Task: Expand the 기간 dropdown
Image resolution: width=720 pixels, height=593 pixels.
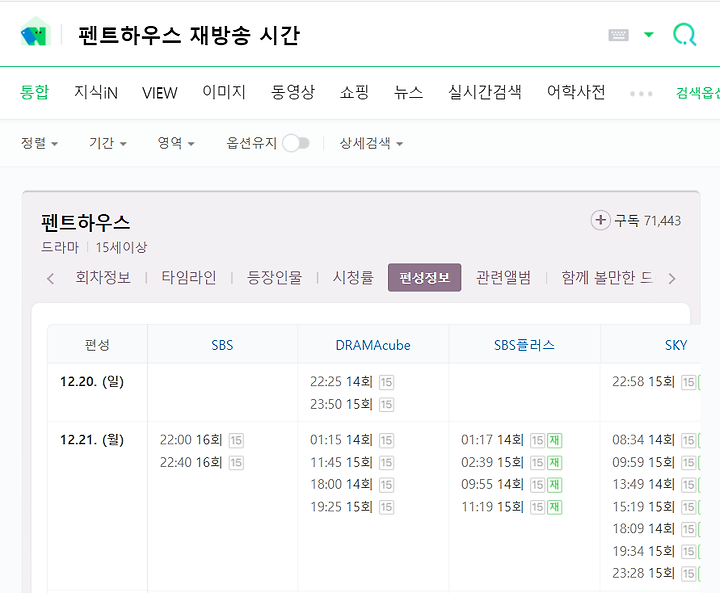Action: [108, 143]
